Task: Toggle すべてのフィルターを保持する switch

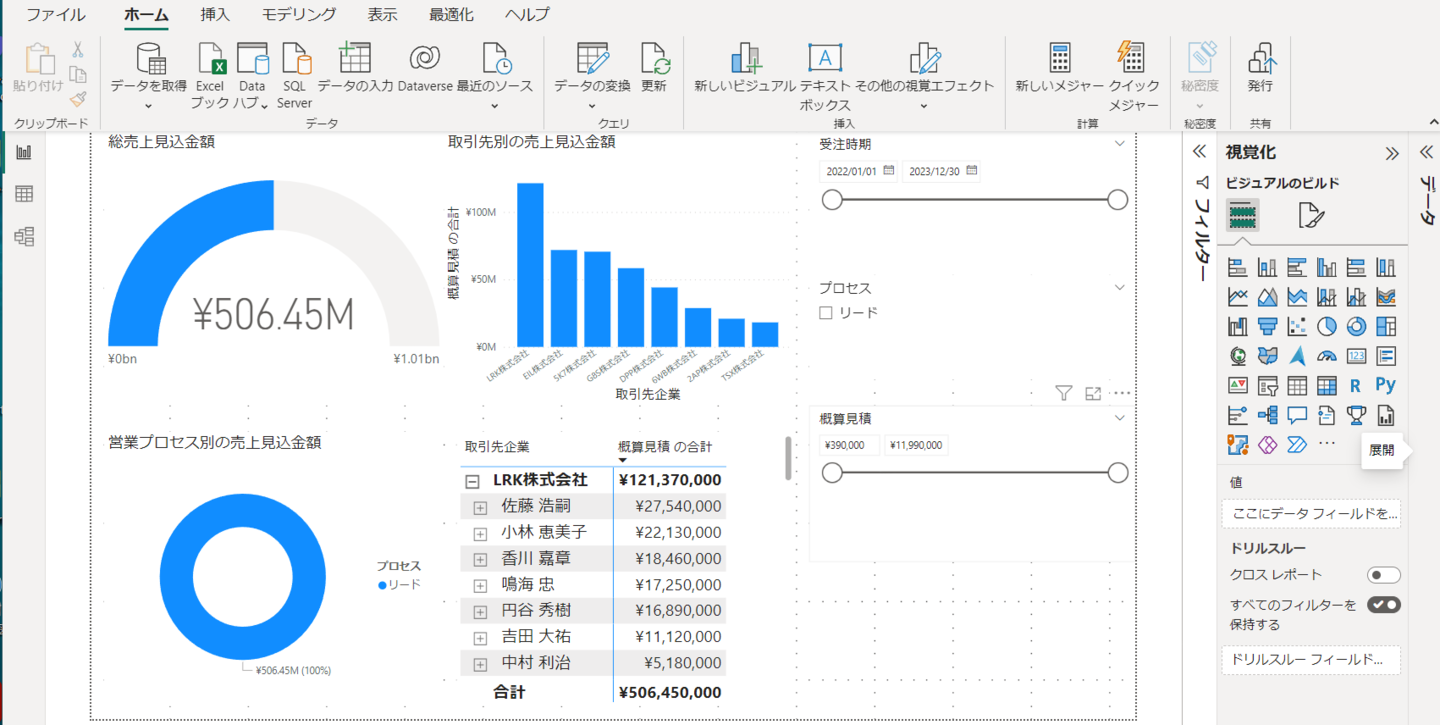Action: (1384, 605)
